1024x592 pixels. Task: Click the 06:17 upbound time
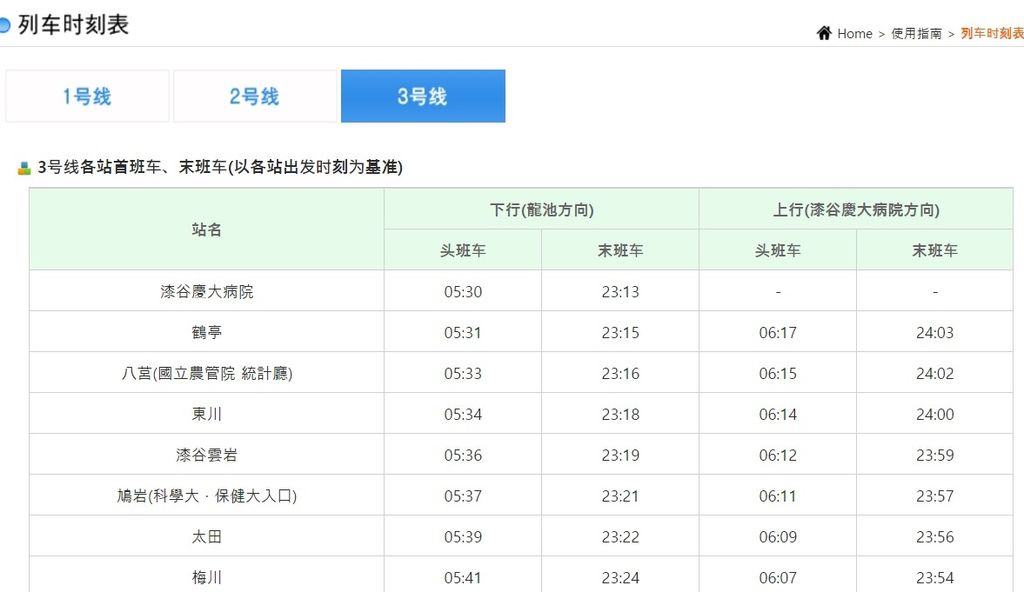click(x=777, y=333)
